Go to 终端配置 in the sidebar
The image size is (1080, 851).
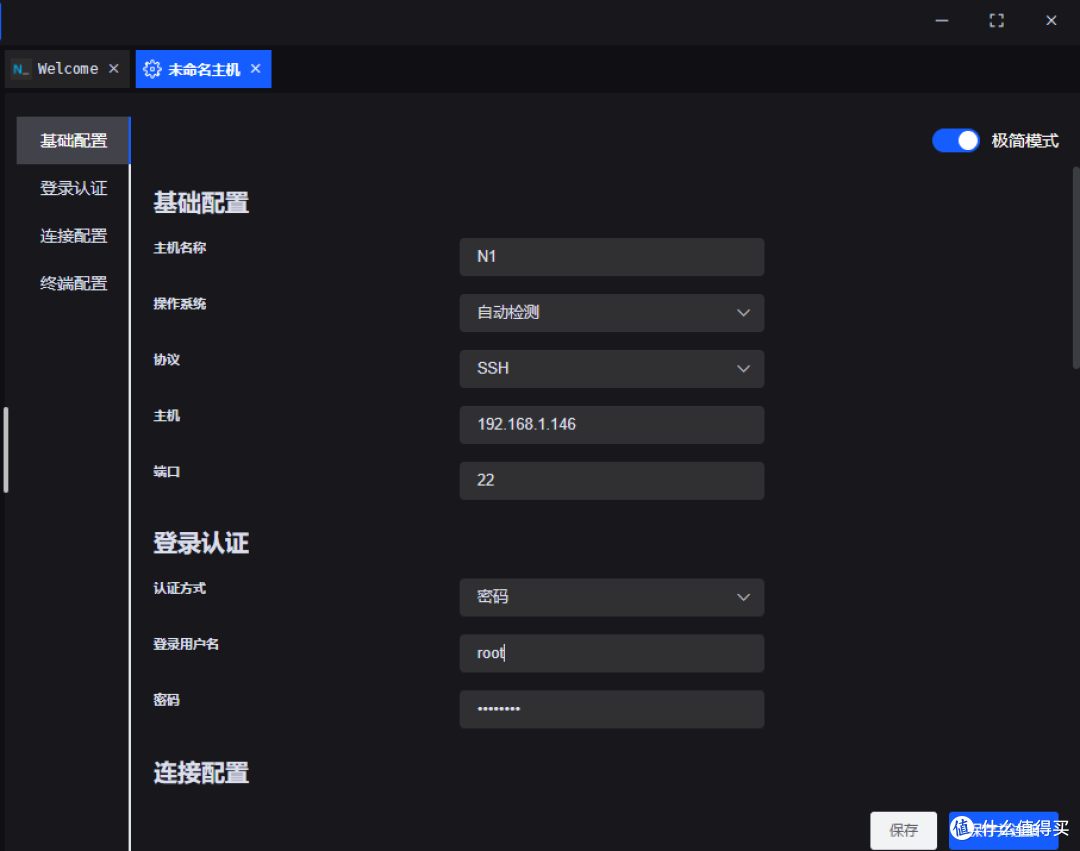point(73,283)
